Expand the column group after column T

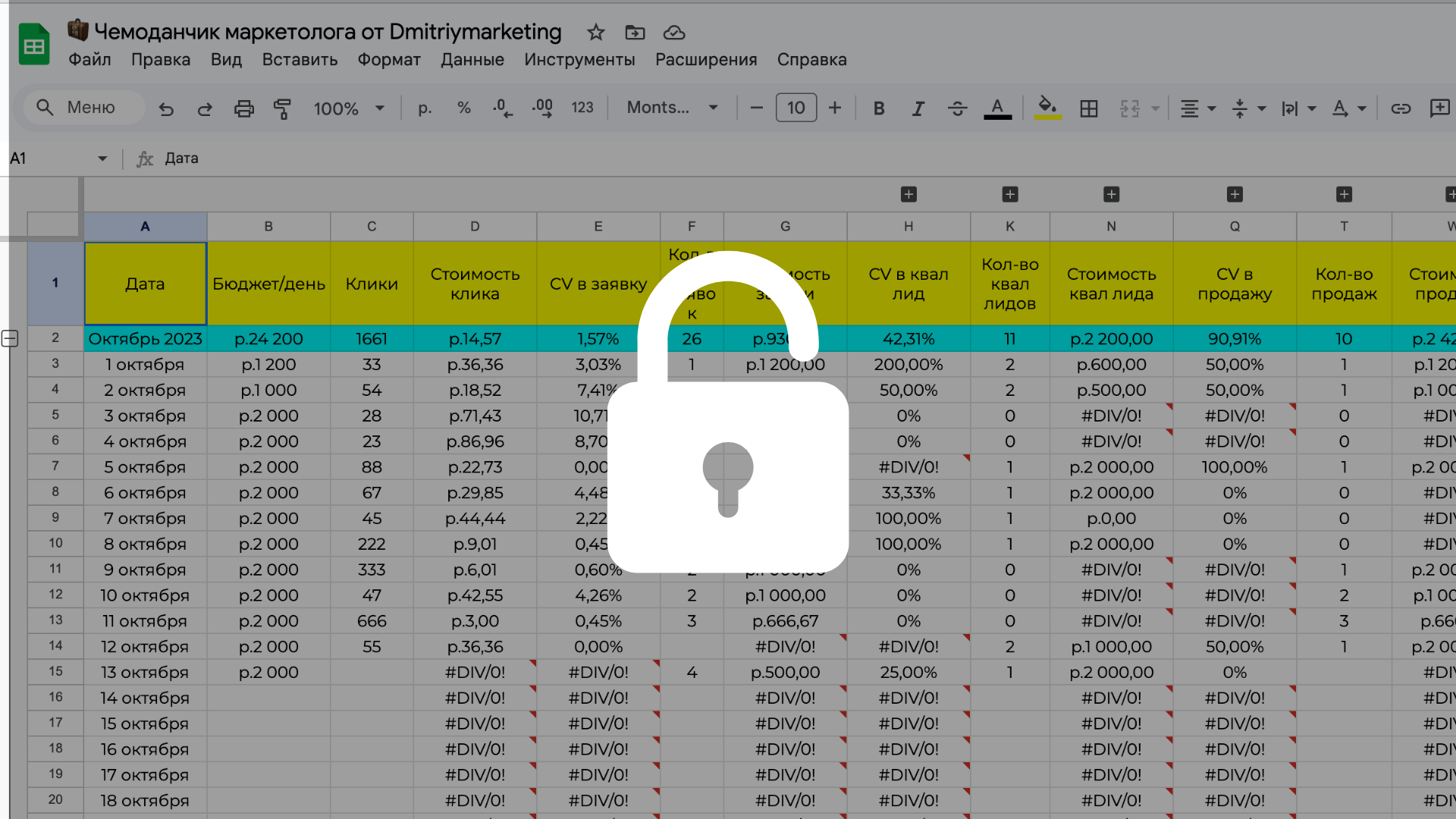pos(1344,195)
